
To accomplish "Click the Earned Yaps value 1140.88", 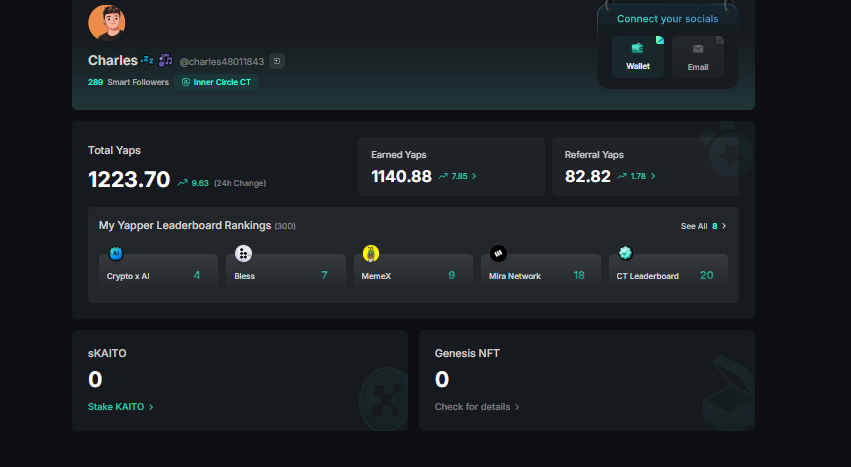I will coord(401,176).
